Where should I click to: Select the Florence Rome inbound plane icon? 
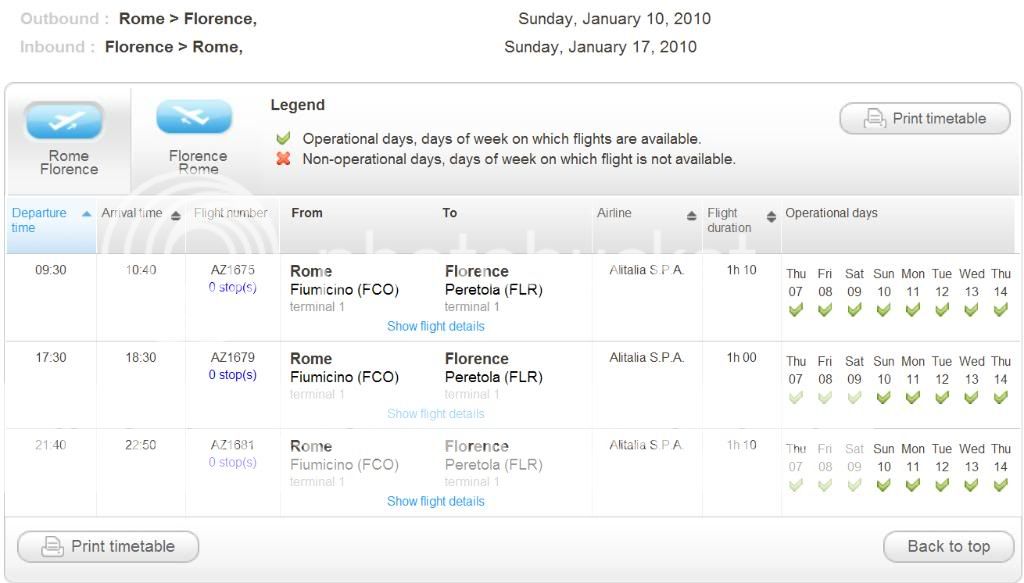pos(194,117)
